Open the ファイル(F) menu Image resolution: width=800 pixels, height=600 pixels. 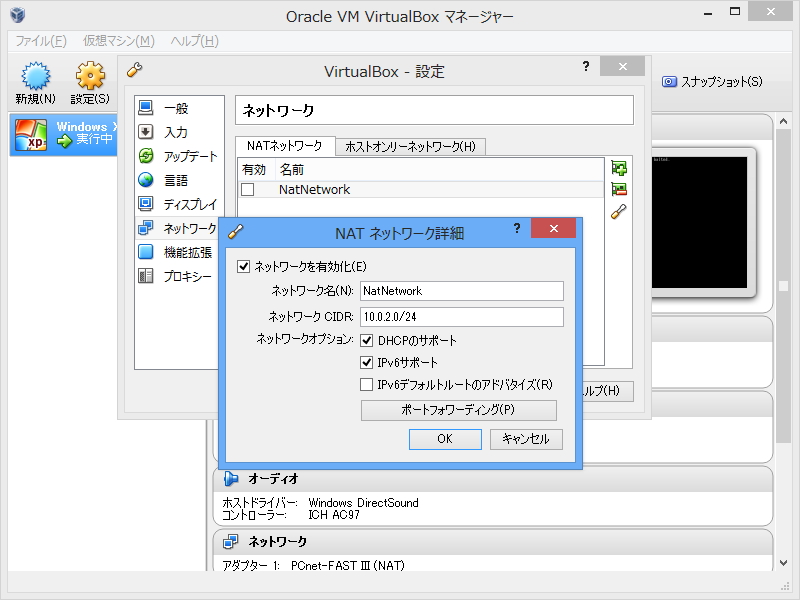tap(38, 40)
